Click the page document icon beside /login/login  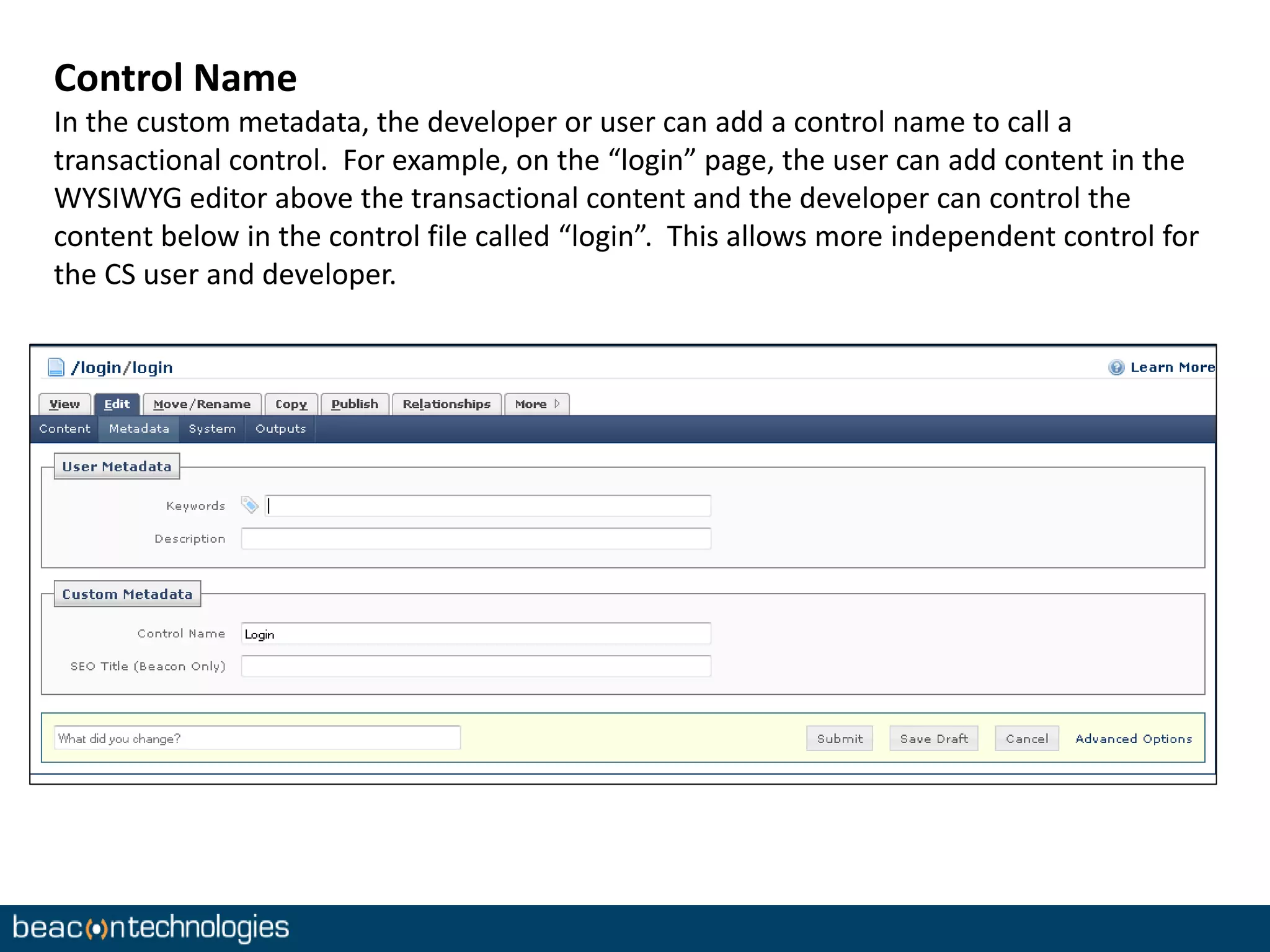click(56, 368)
